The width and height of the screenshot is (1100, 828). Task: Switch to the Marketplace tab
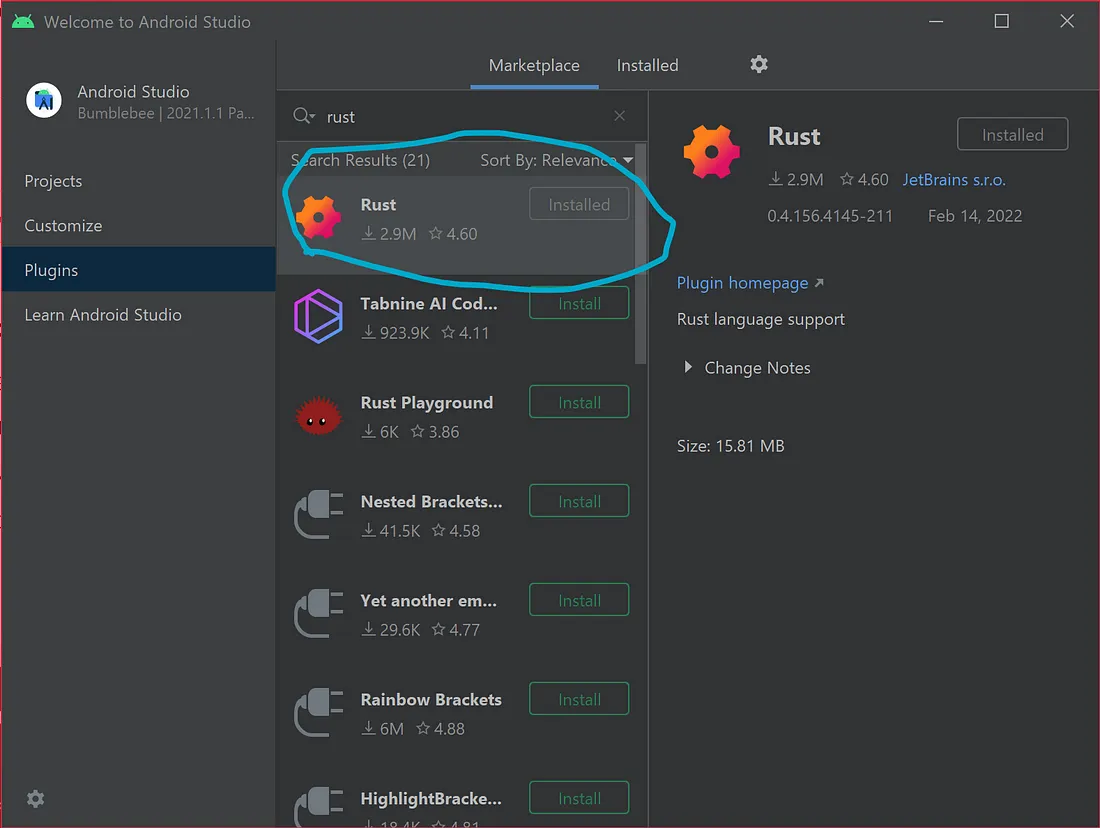click(x=534, y=65)
